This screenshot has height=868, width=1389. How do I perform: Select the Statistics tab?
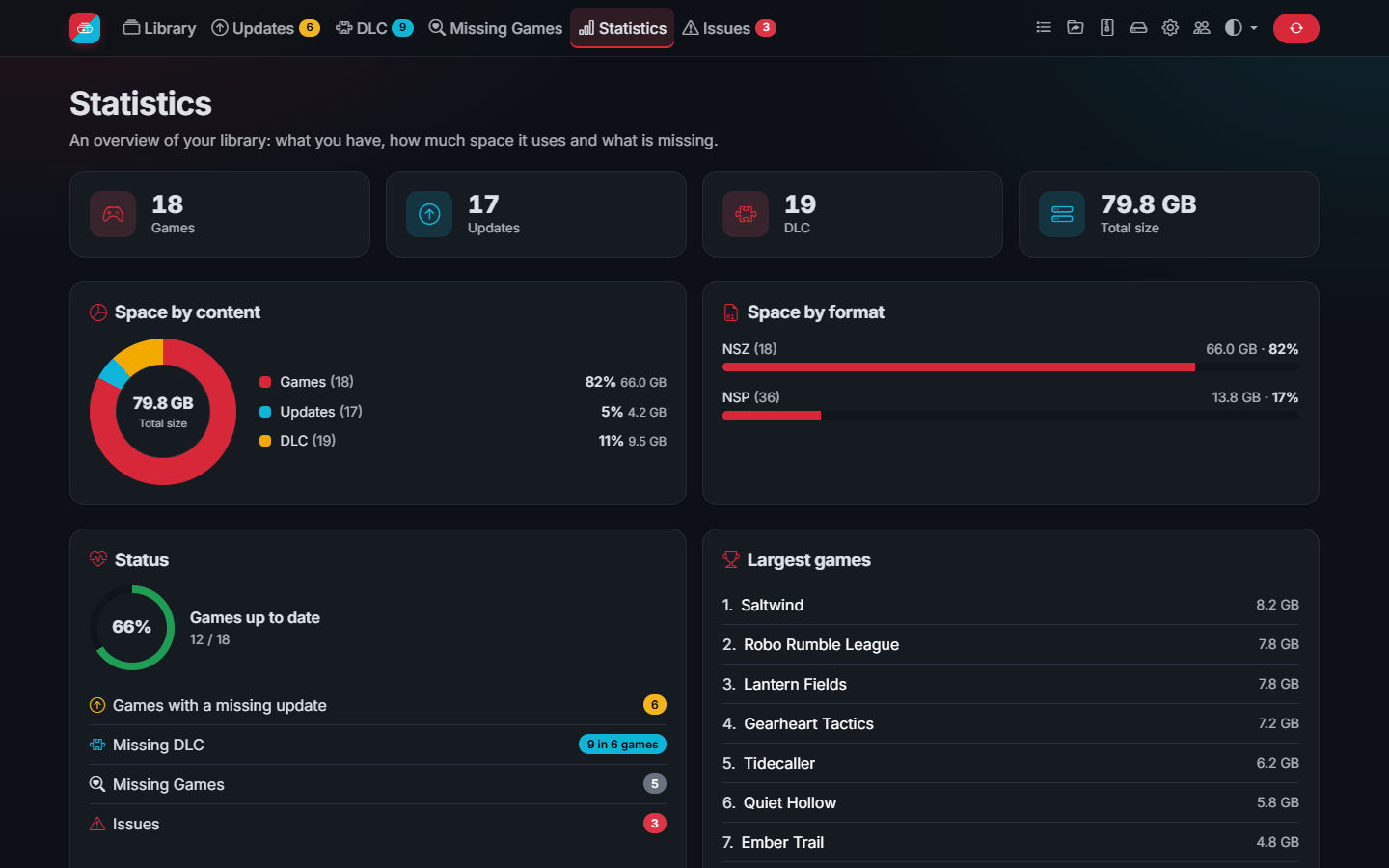coord(622,28)
